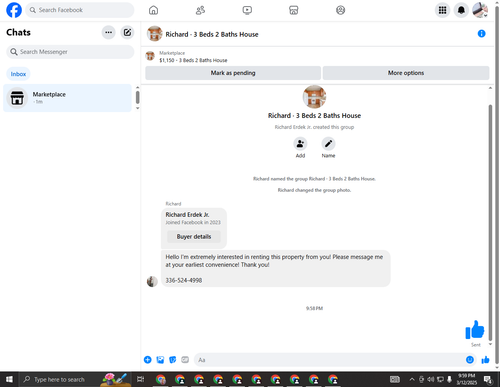Click the phone number 336-524-4998

click(184, 280)
